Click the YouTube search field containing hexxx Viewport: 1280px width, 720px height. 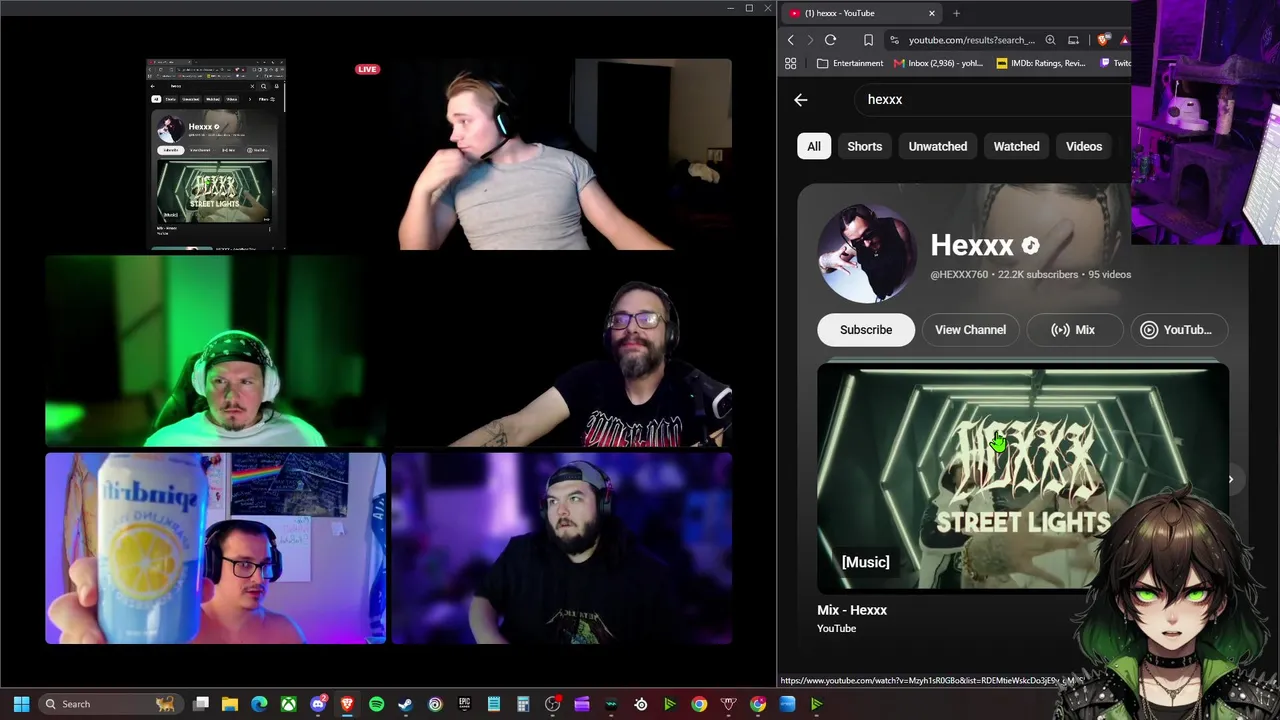[x=995, y=100]
